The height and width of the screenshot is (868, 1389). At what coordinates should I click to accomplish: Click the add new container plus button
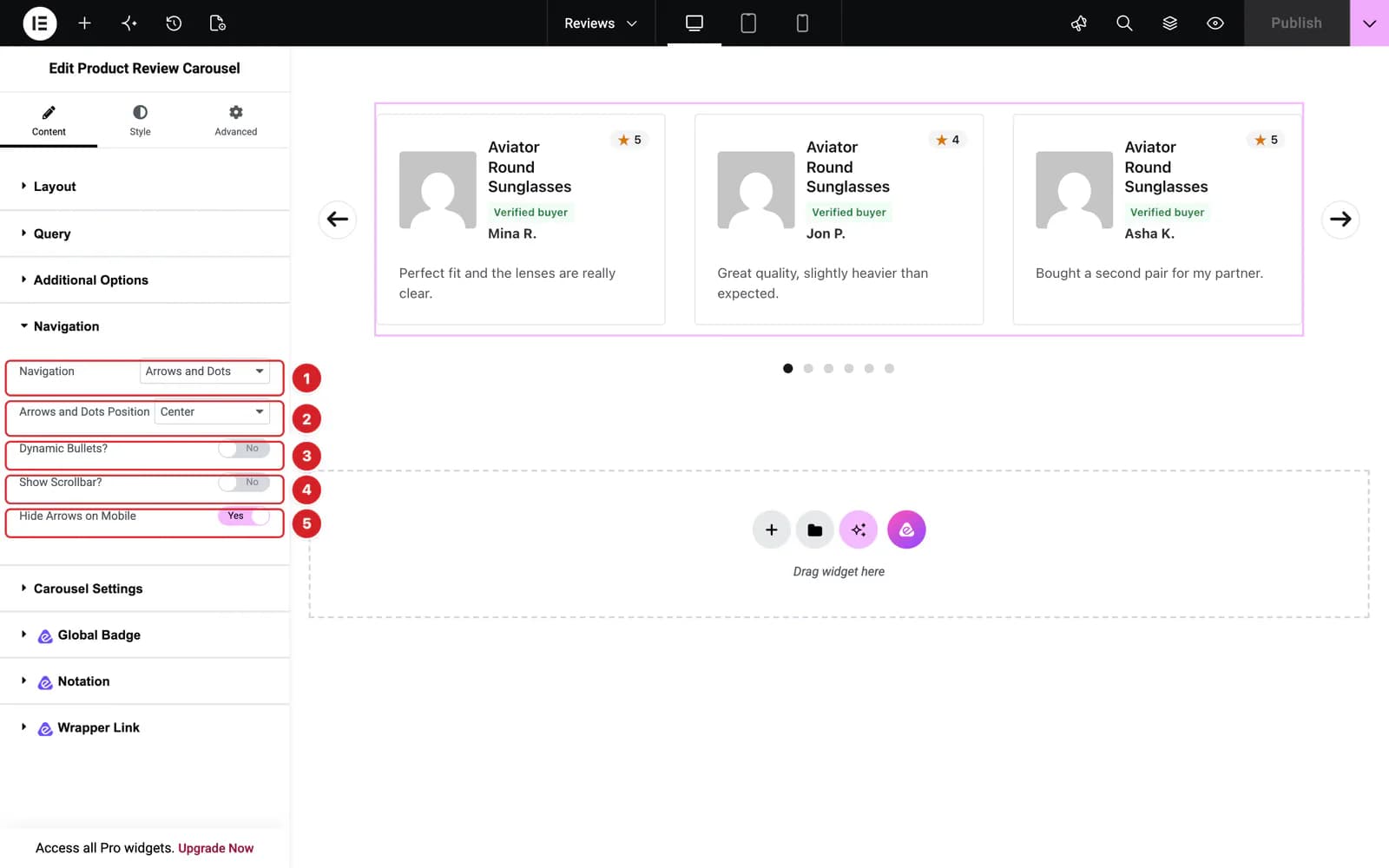[x=771, y=529]
